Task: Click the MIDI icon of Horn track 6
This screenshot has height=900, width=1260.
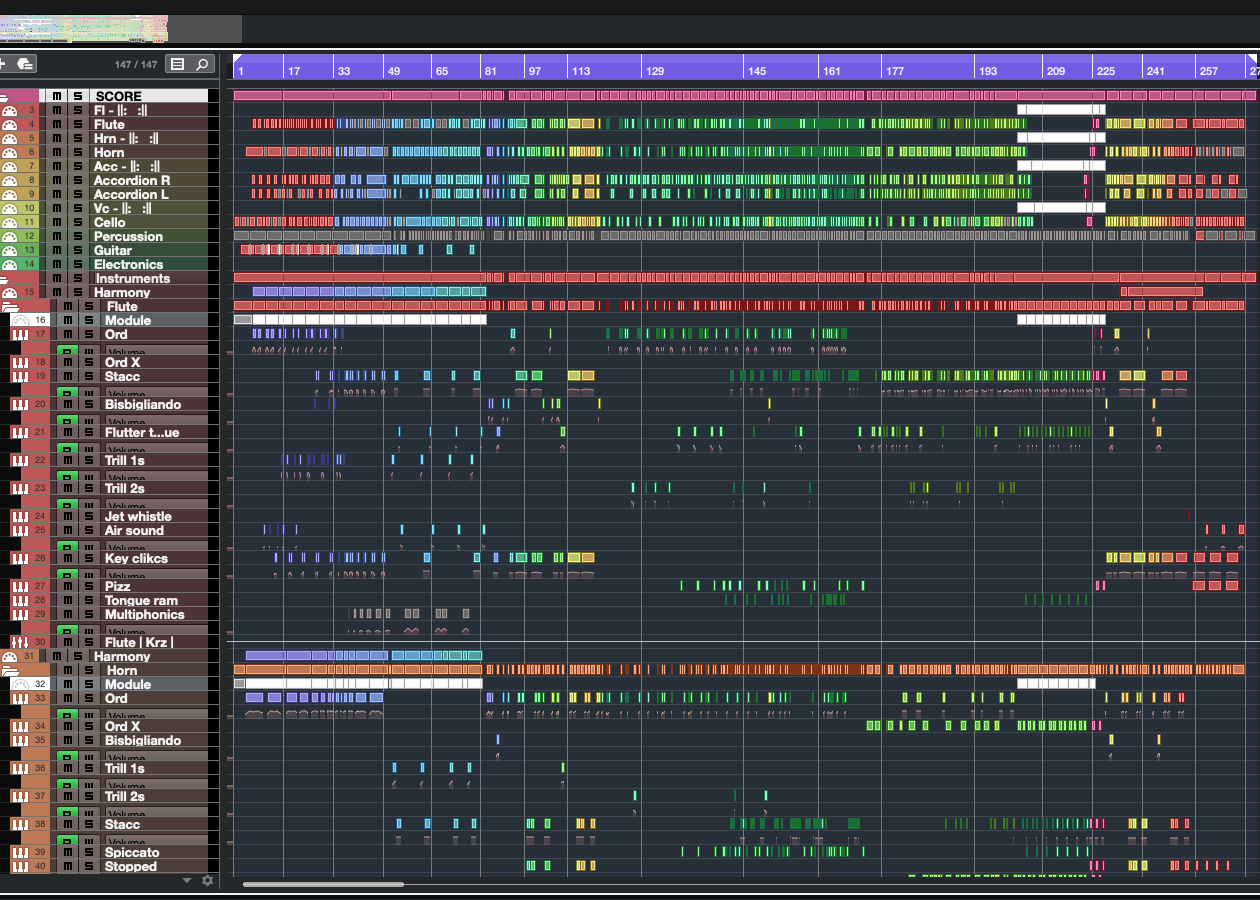Action: coord(10,153)
